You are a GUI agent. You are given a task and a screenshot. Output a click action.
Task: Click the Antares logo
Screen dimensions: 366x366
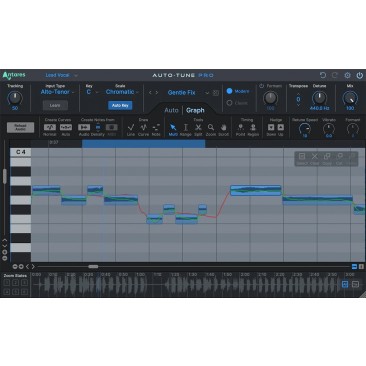[x=14, y=75]
